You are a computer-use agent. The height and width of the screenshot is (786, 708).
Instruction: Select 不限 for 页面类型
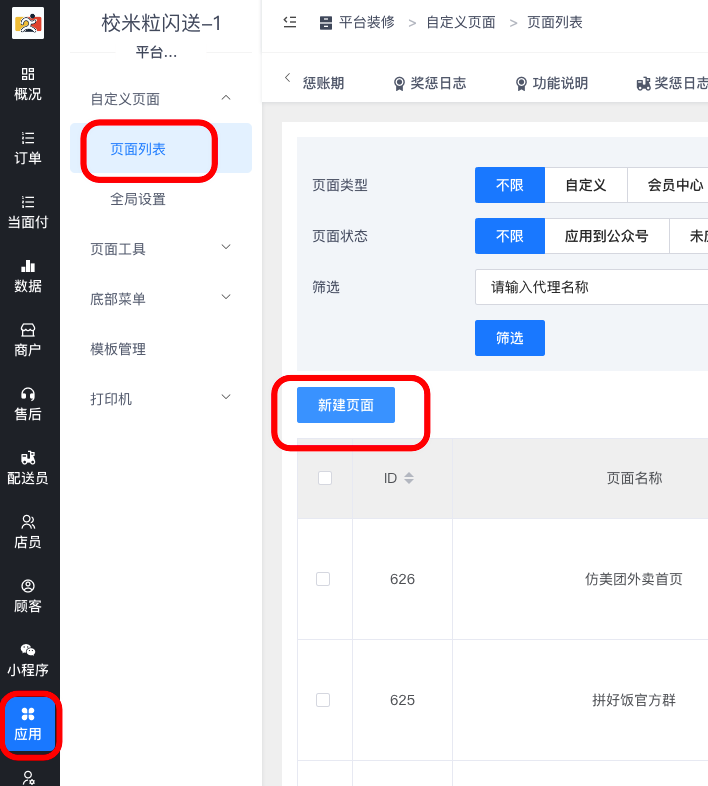(510, 185)
